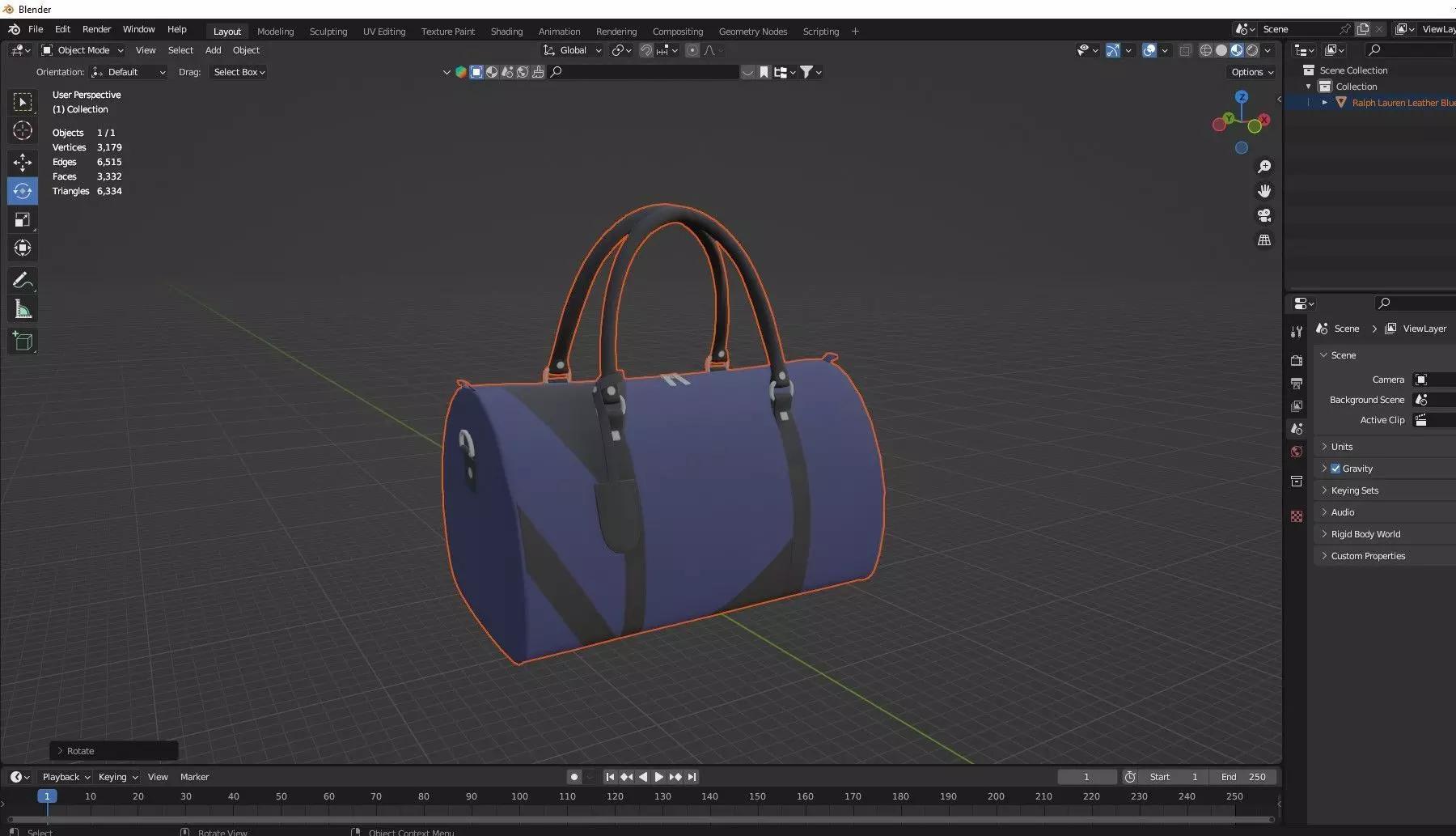Open the Playback popover
Image resolution: width=1456 pixels, height=836 pixels.
click(x=66, y=777)
